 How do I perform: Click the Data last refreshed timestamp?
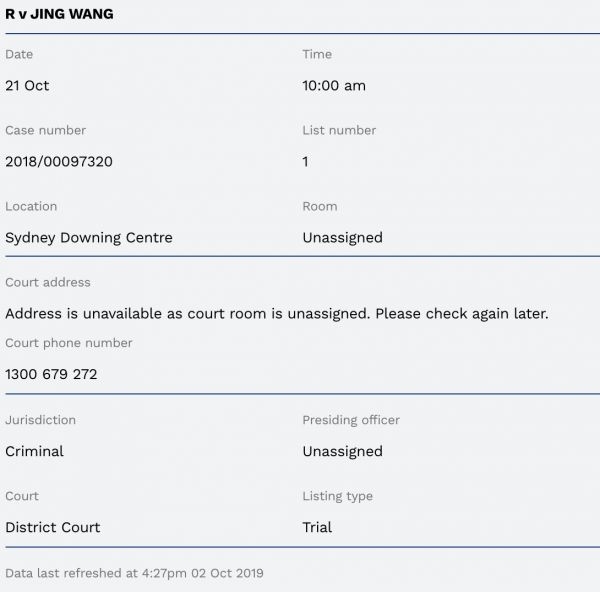[x=134, y=574]
